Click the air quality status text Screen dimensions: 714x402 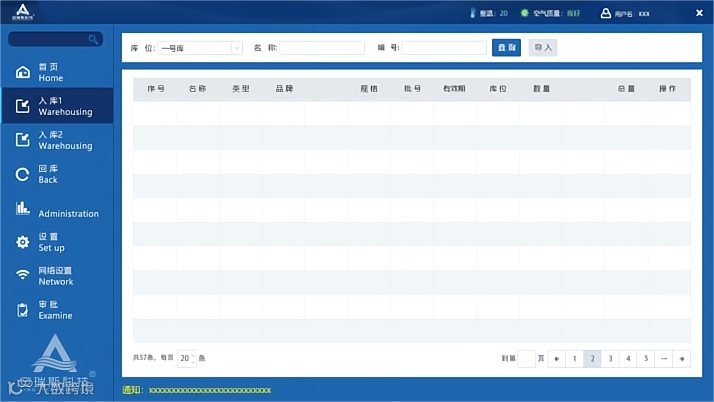tap(556, 13)
